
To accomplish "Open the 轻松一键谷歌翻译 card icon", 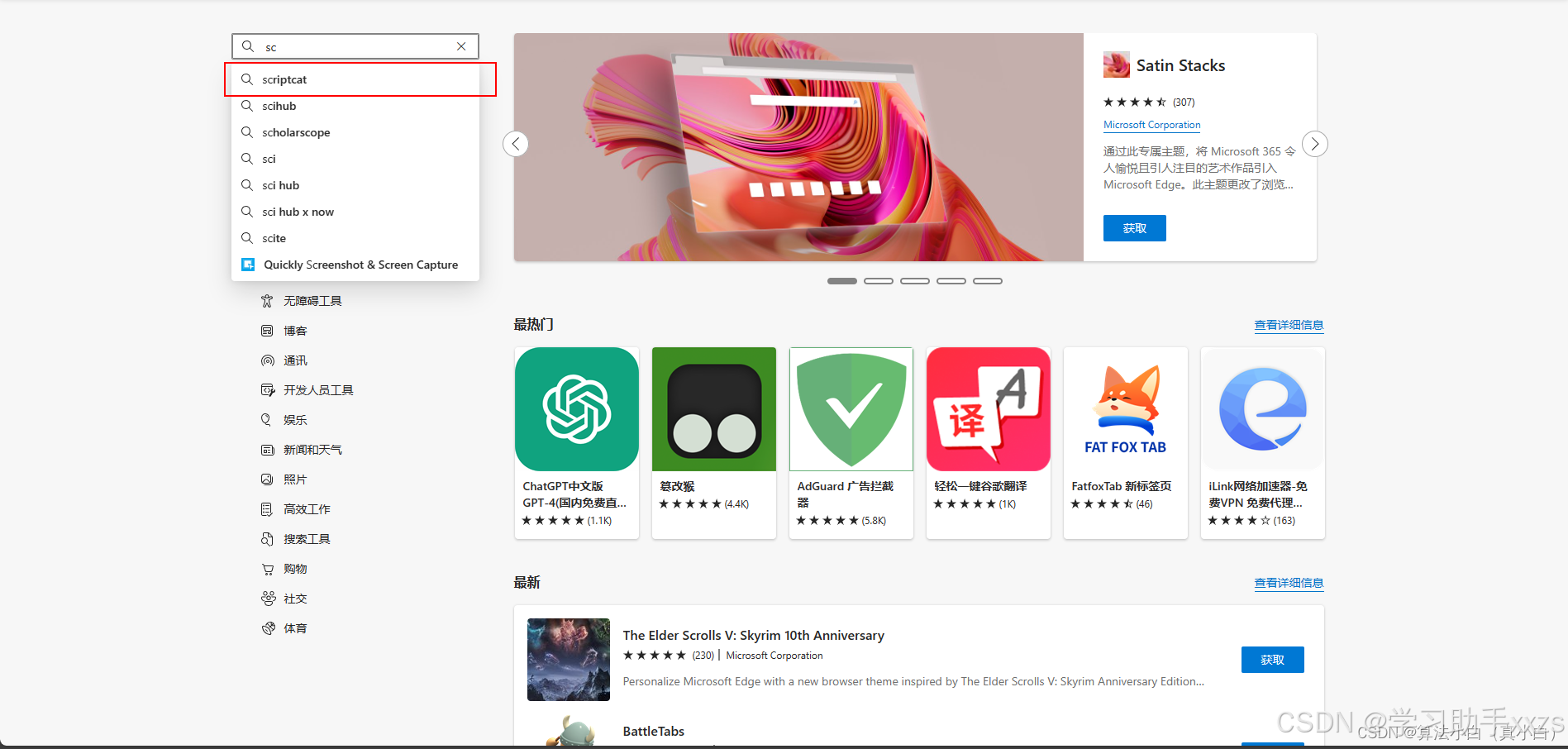I will point(989,409).
